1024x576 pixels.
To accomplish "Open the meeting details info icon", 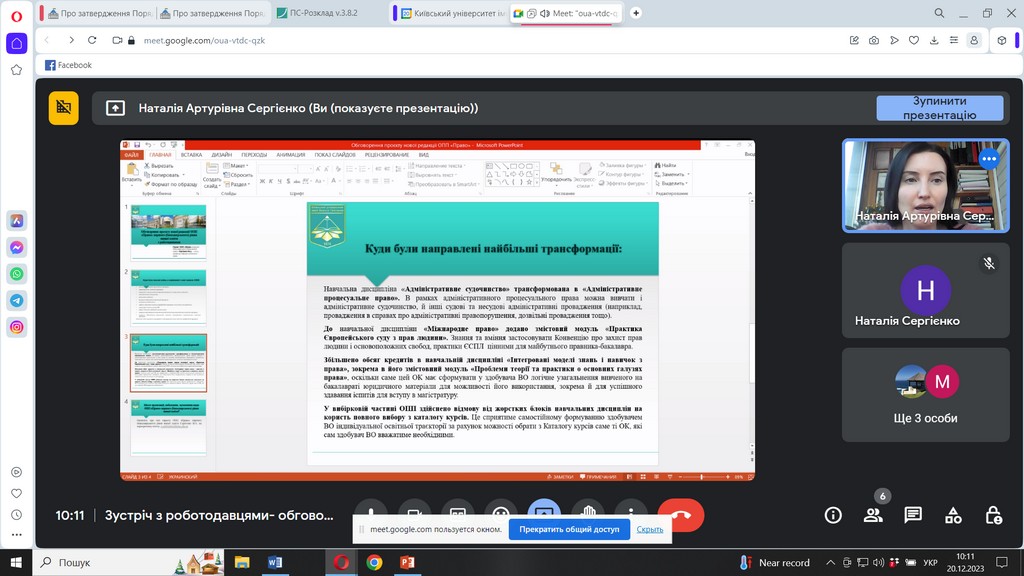I will pyautogui.click(x=833, y=515).
